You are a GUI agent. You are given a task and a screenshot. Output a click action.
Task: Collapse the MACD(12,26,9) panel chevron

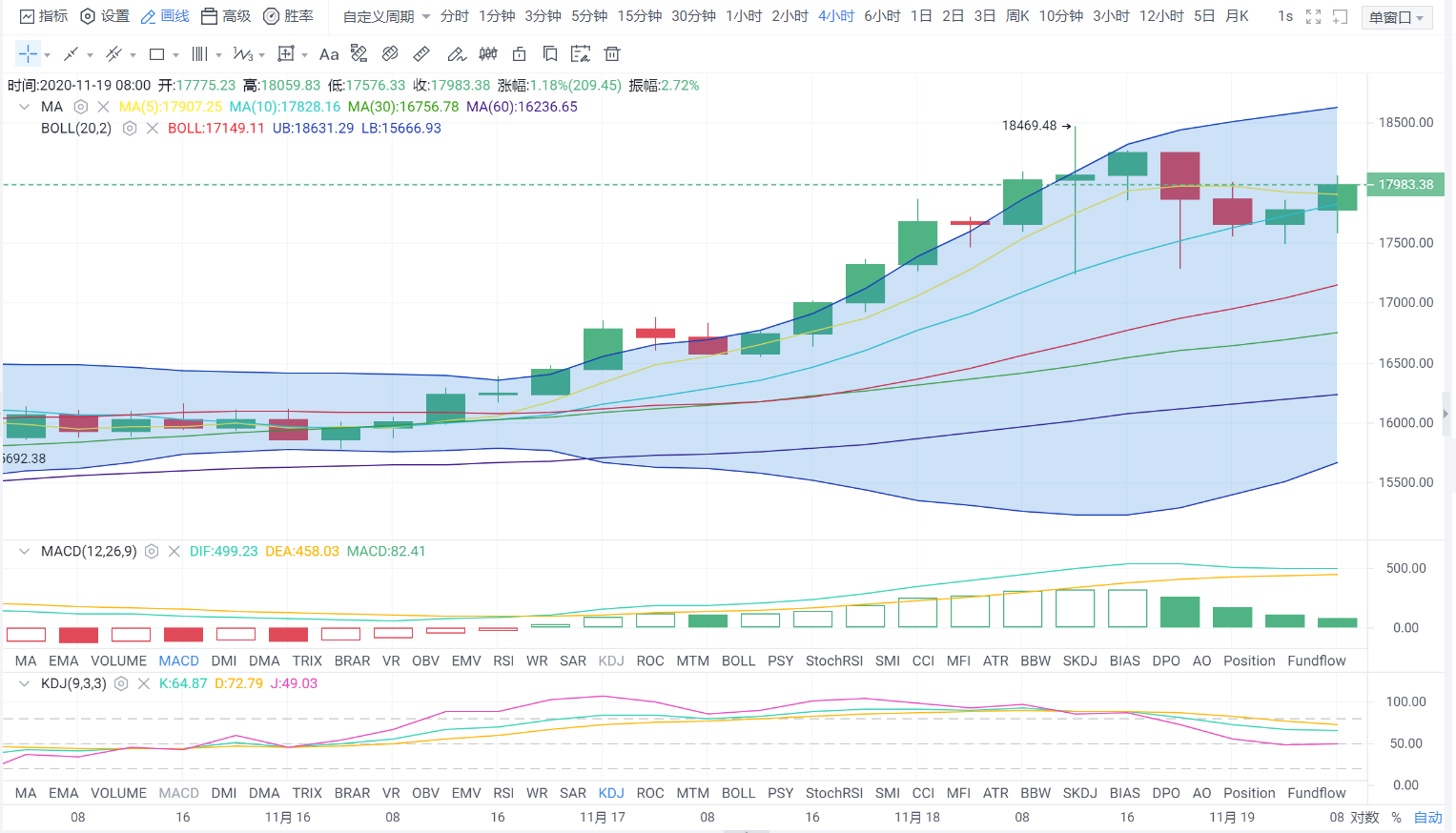tap(25, 551)
